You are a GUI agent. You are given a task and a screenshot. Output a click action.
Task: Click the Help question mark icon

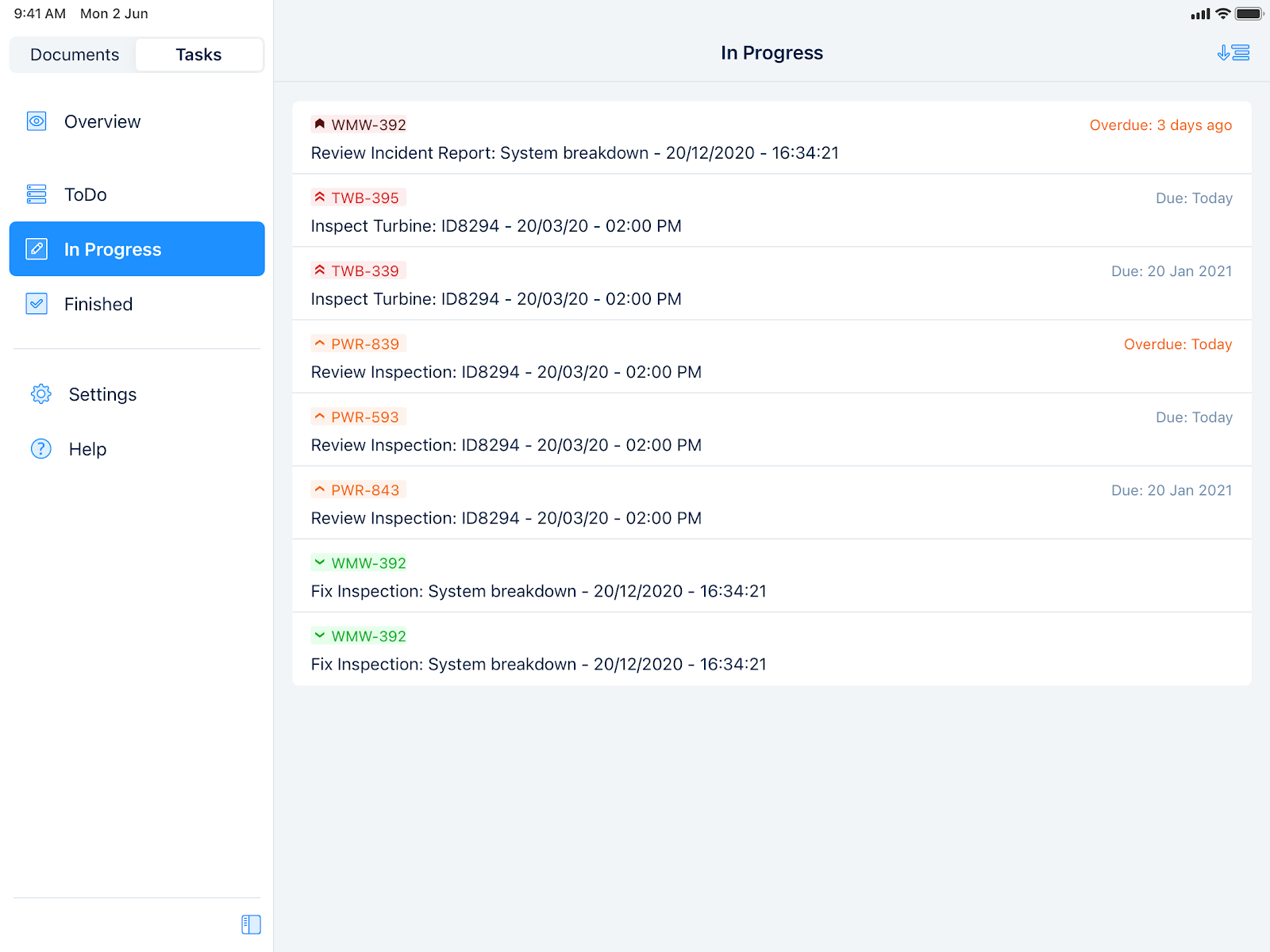pyautogui.click(x=40, y=449)
